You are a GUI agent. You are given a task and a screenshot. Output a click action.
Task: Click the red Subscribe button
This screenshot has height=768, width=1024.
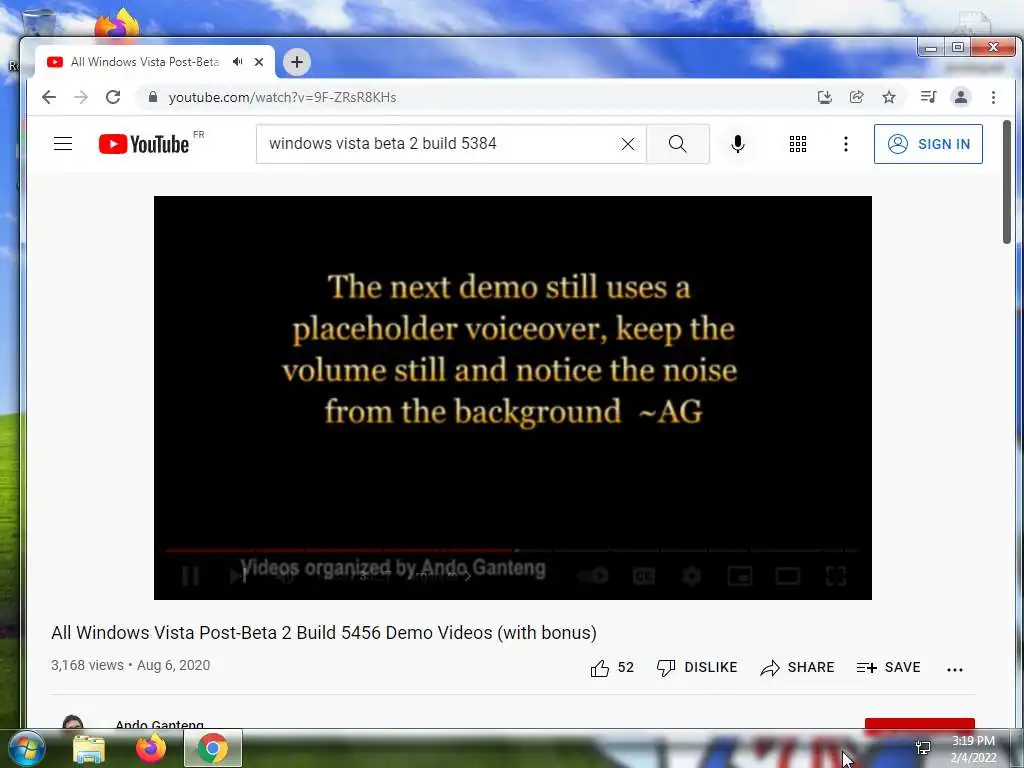pos(920,724)
